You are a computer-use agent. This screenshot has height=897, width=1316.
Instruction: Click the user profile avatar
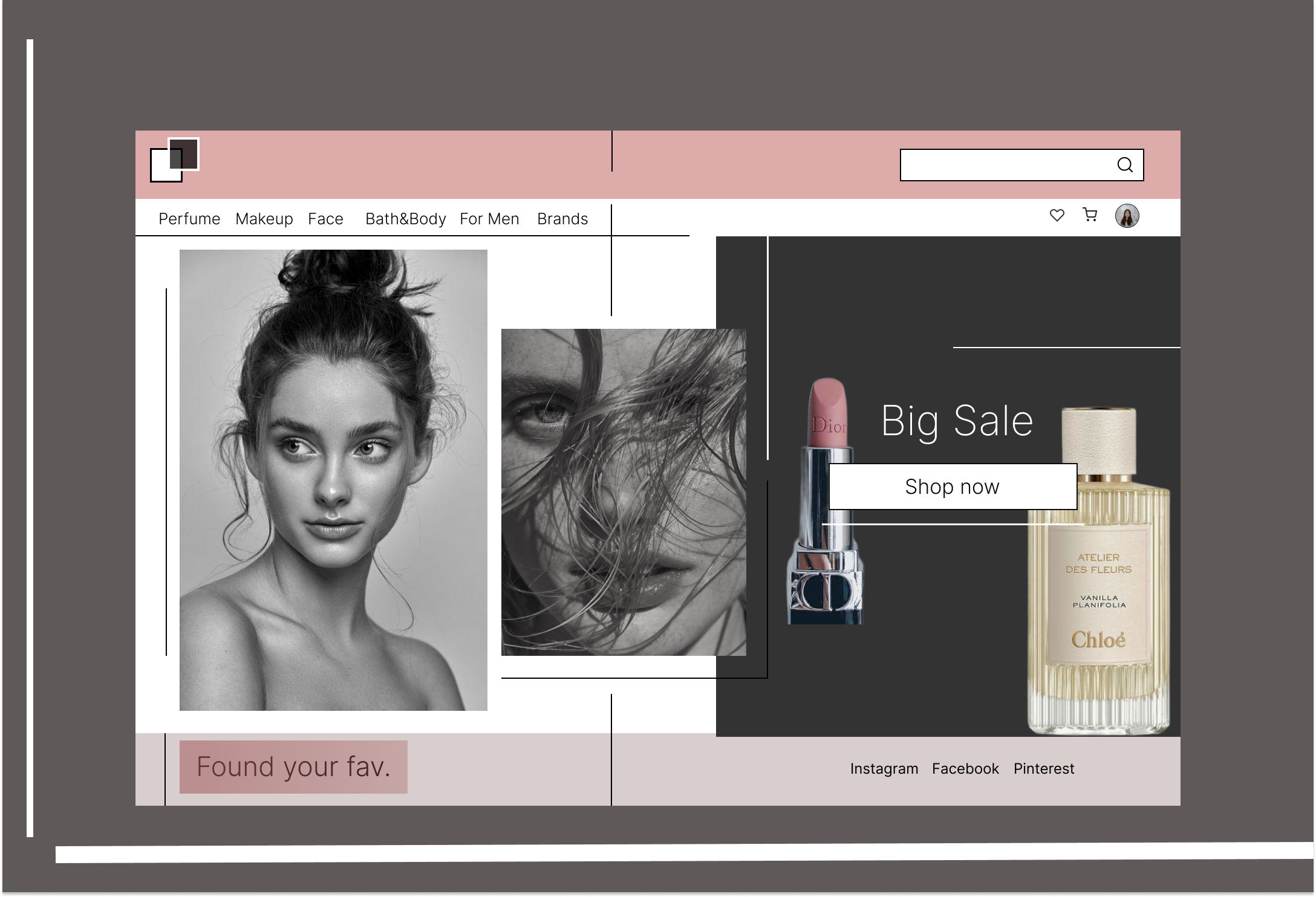point(1127,216)
